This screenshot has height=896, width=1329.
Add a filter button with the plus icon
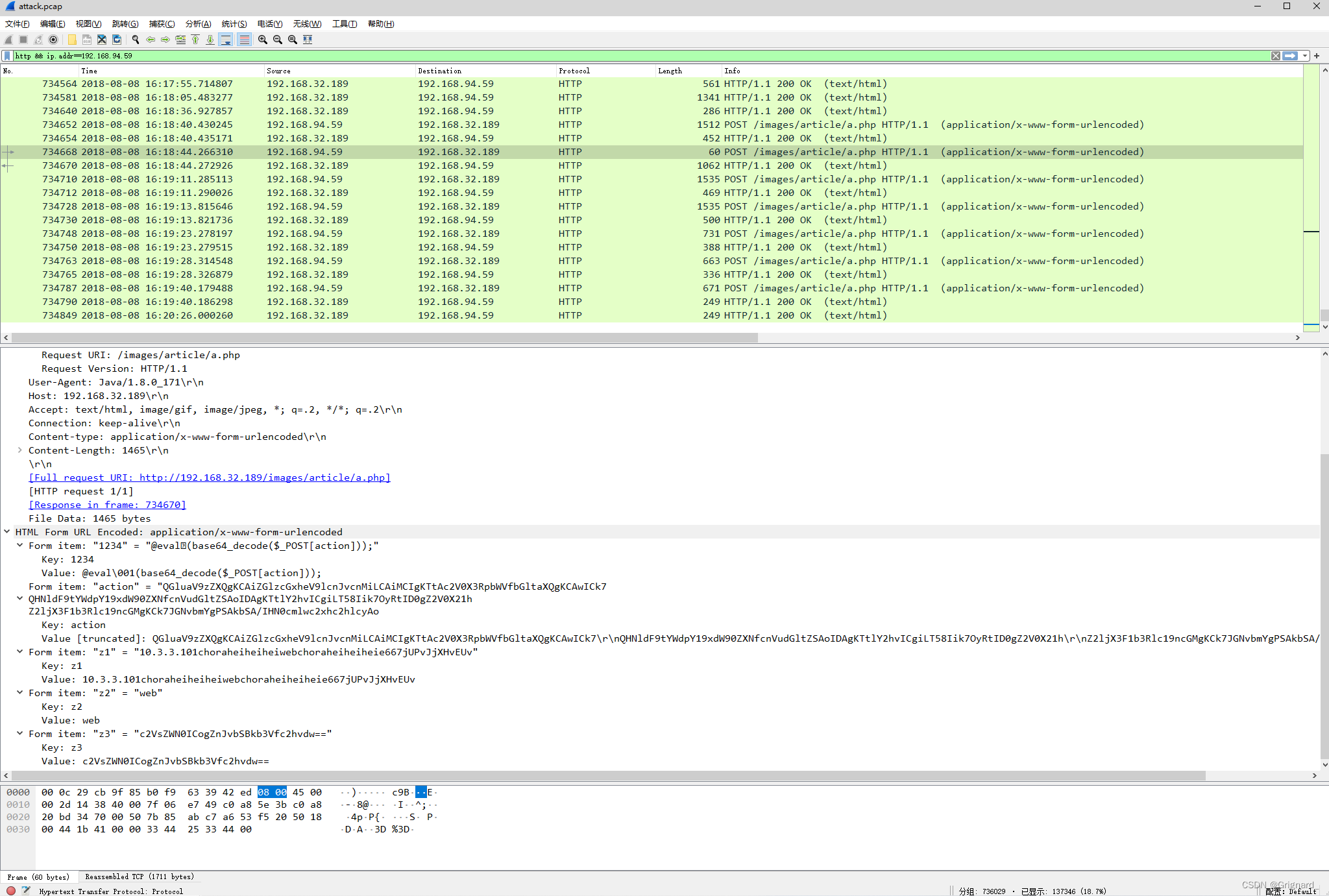click(x=1317, y=56)
